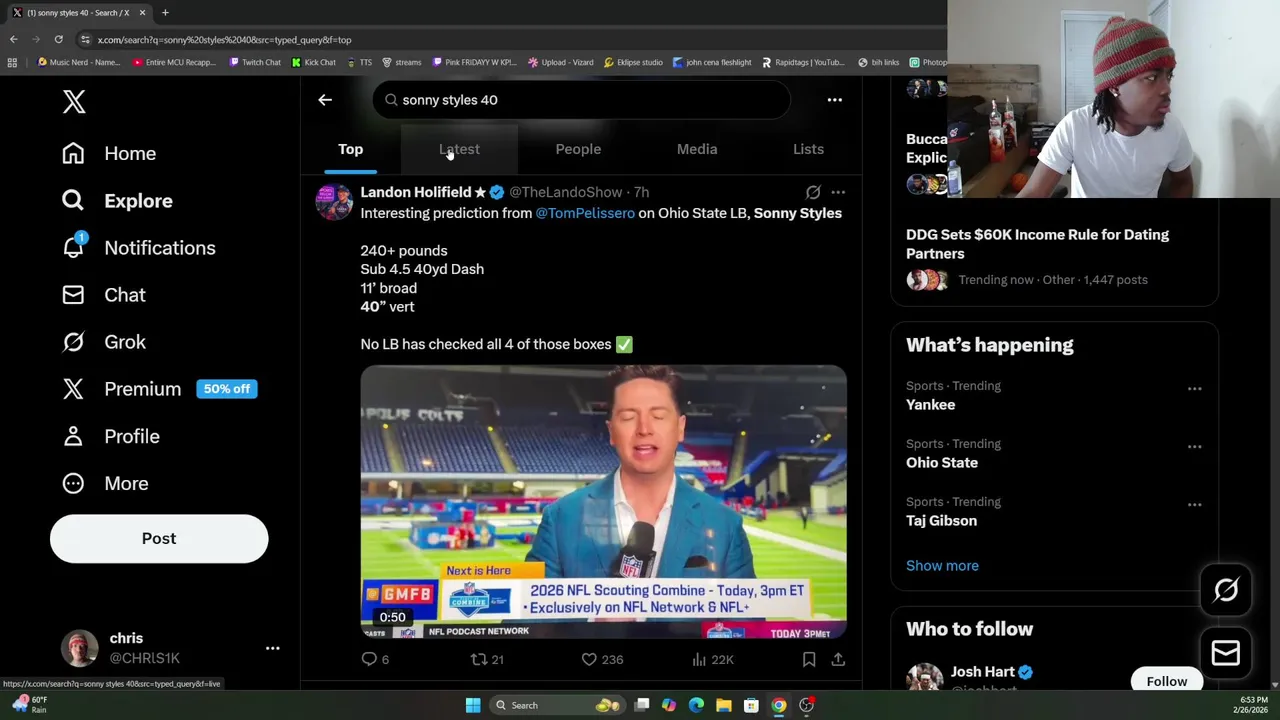Open the Ohio State trending topic
Screen dimensions: 1280x720
coord(942,463)
